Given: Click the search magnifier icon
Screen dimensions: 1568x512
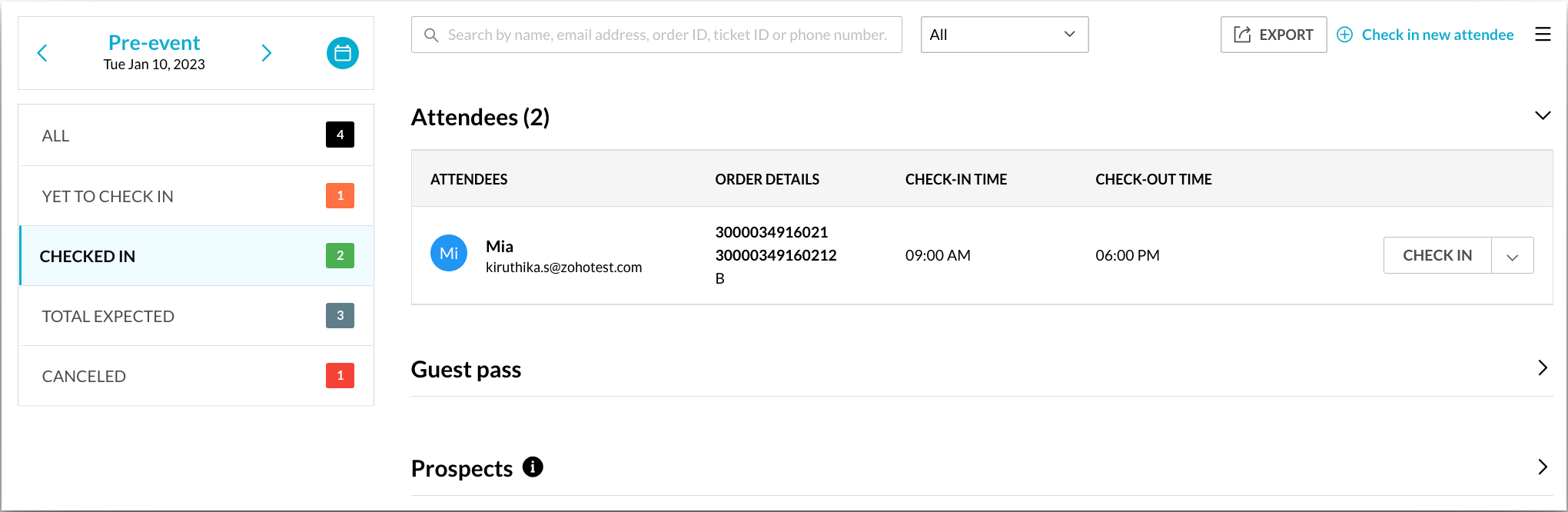Looking at the screenshot, I should point(431,35).
